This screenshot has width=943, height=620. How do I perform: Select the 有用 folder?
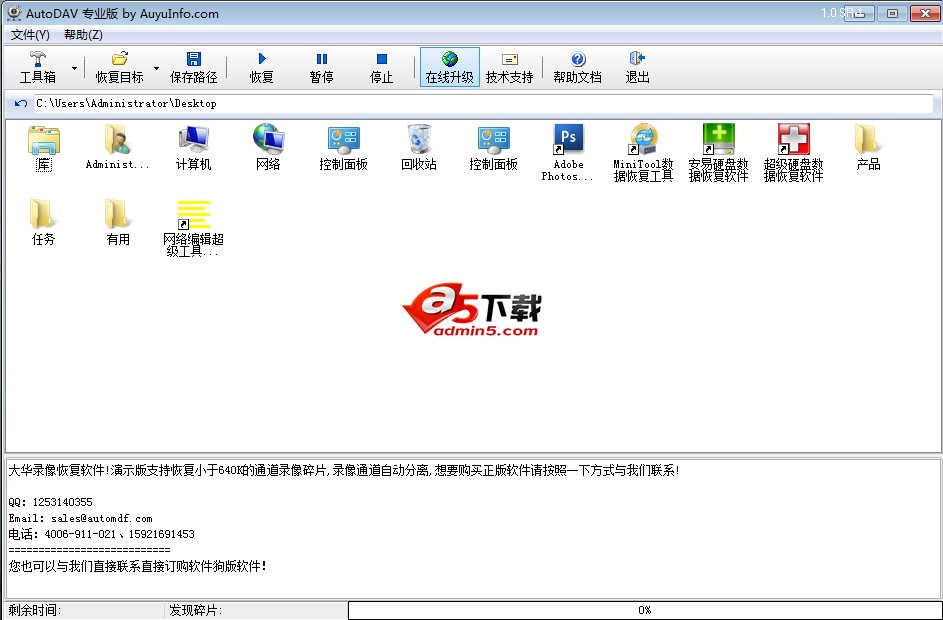tap(118, 223)
